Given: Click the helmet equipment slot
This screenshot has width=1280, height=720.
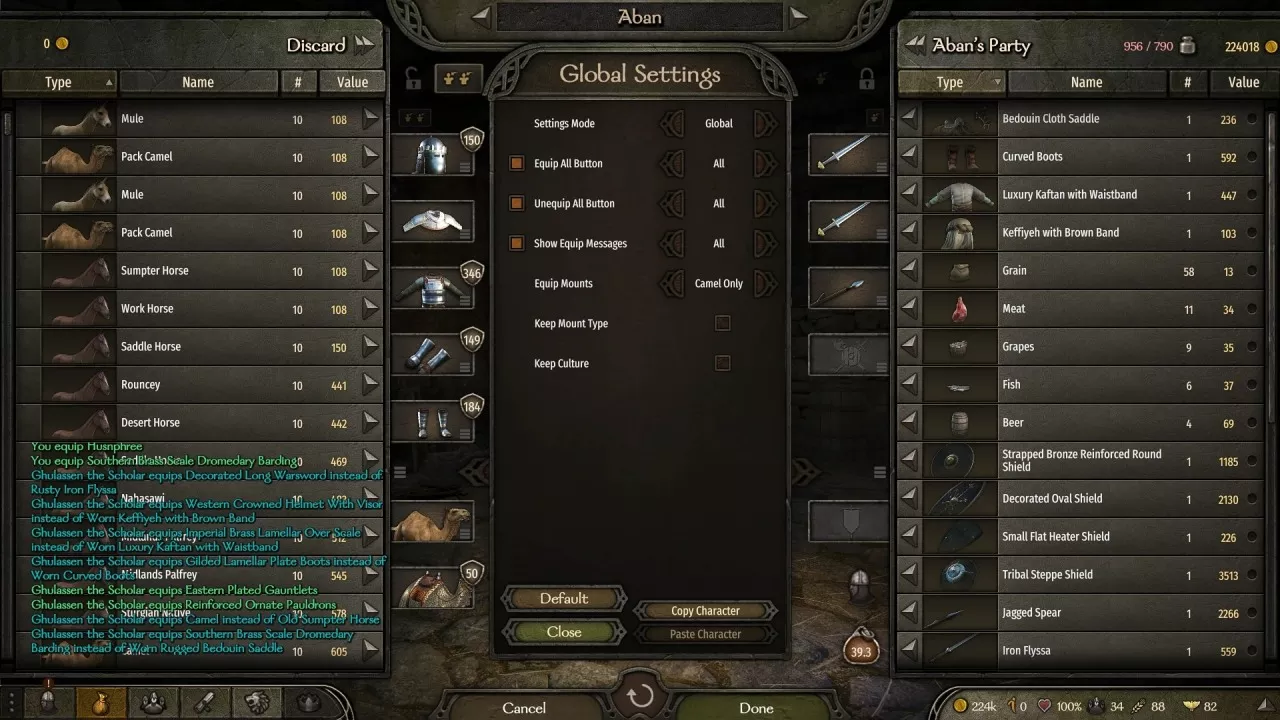Looking at the screenshot, I should (x=433, y=154).
